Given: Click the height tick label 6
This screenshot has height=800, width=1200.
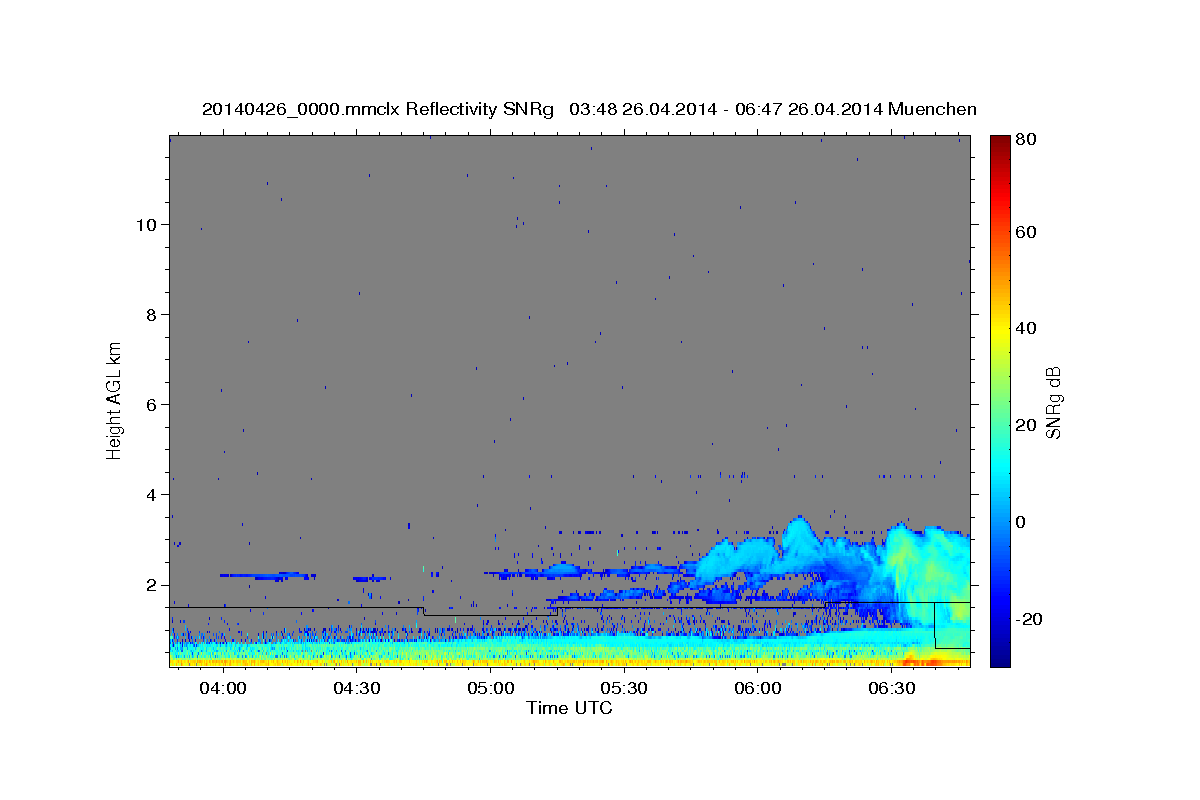Looking at the screenshot, I should [x=151, y=404].
